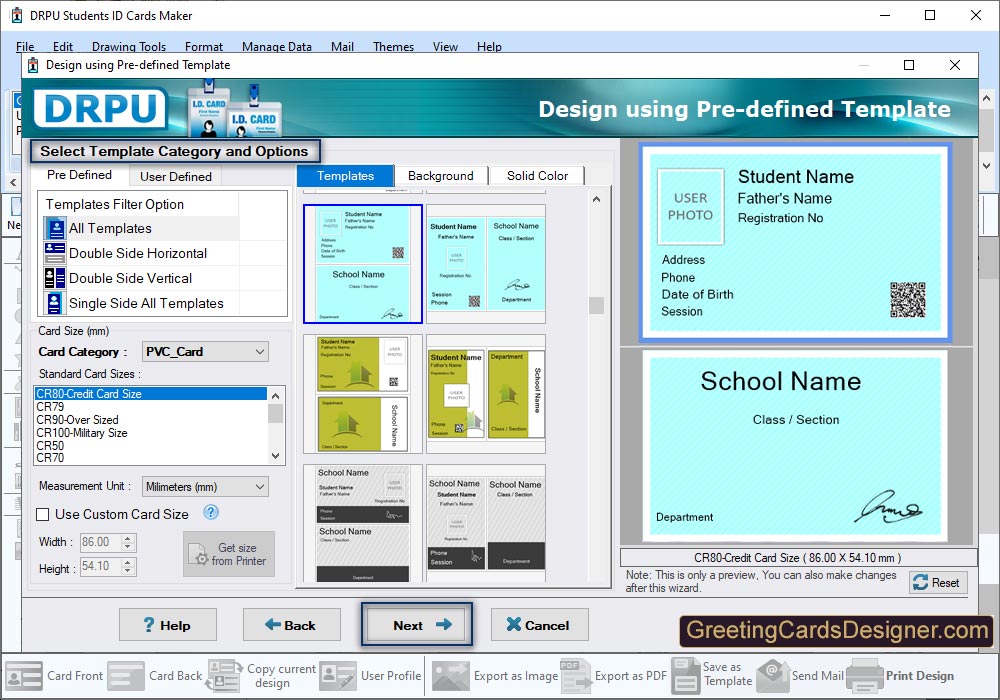The height and width of the screenshot is (700, 1000).
Task: Increase the Width spinner value
Action: click(128, 538)
